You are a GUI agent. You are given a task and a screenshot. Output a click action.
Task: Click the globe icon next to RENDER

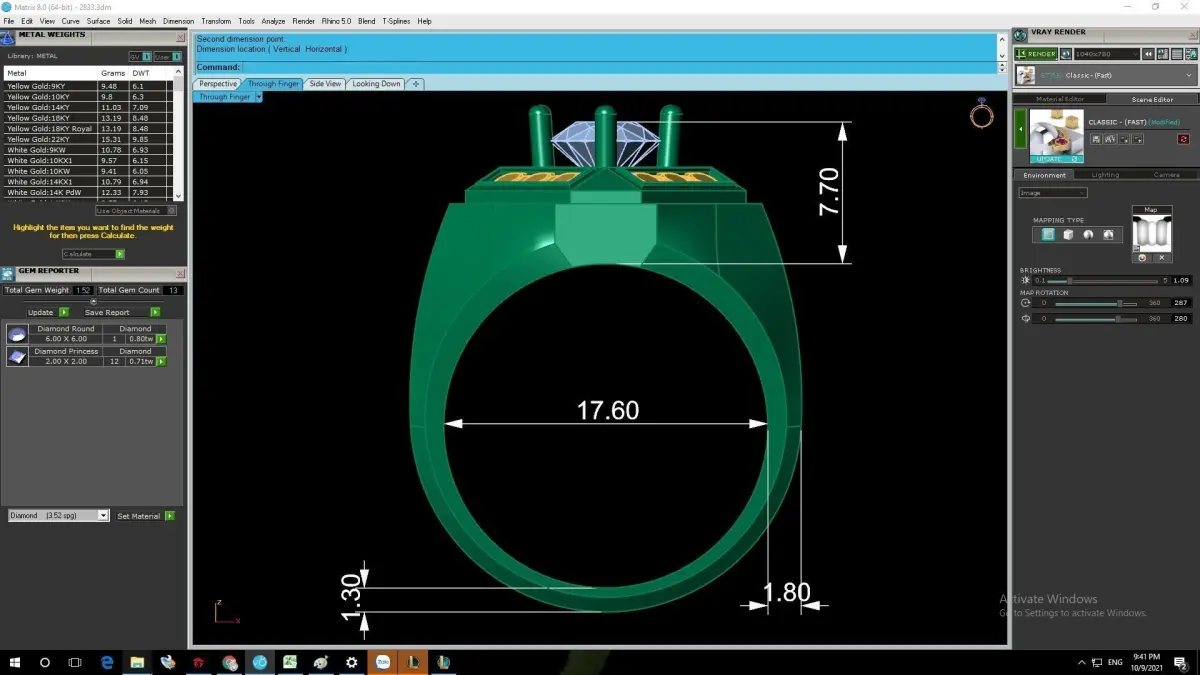click(1066, 54)
